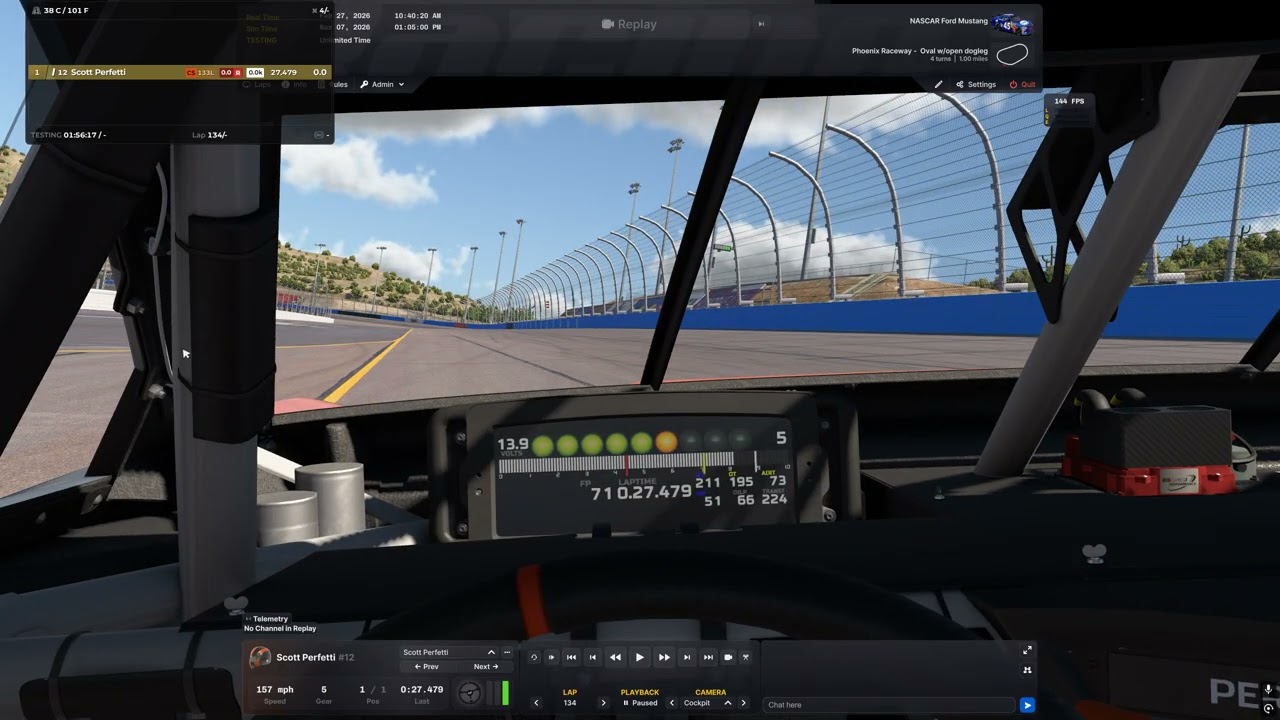1280x720 pixels.
Task: Click the 157 mph speed readout
Action: tap(275, 689)
